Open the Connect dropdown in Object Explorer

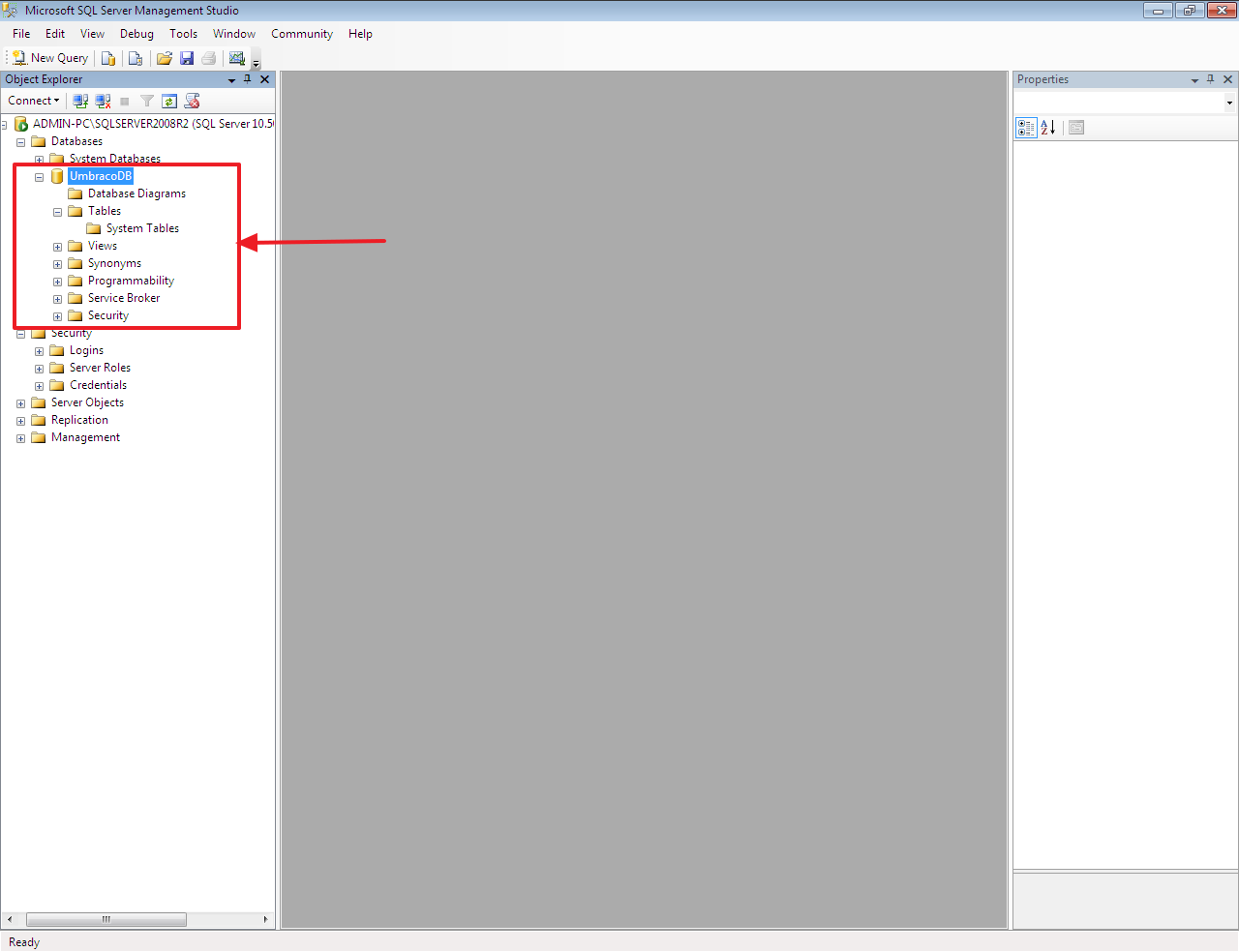34,101
